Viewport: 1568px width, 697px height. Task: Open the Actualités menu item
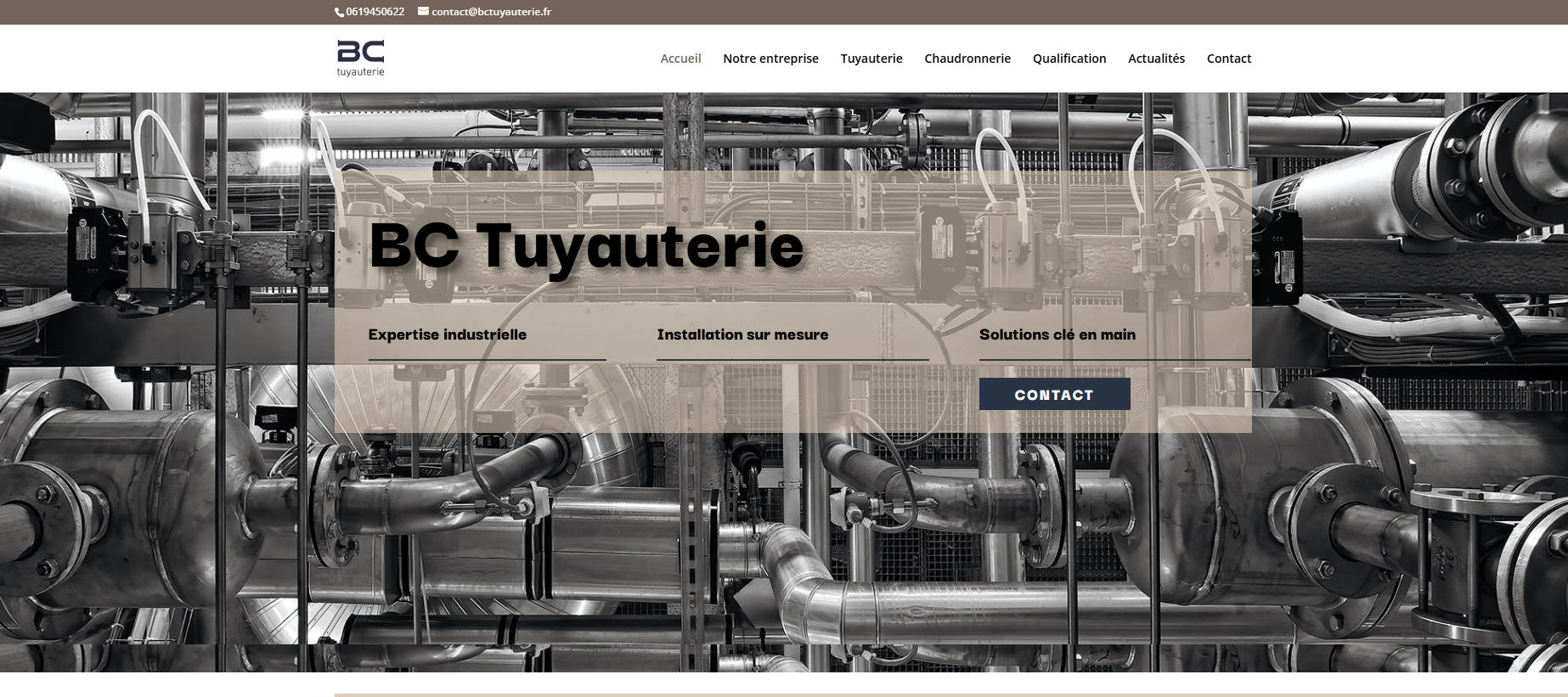click(1156, 59)
